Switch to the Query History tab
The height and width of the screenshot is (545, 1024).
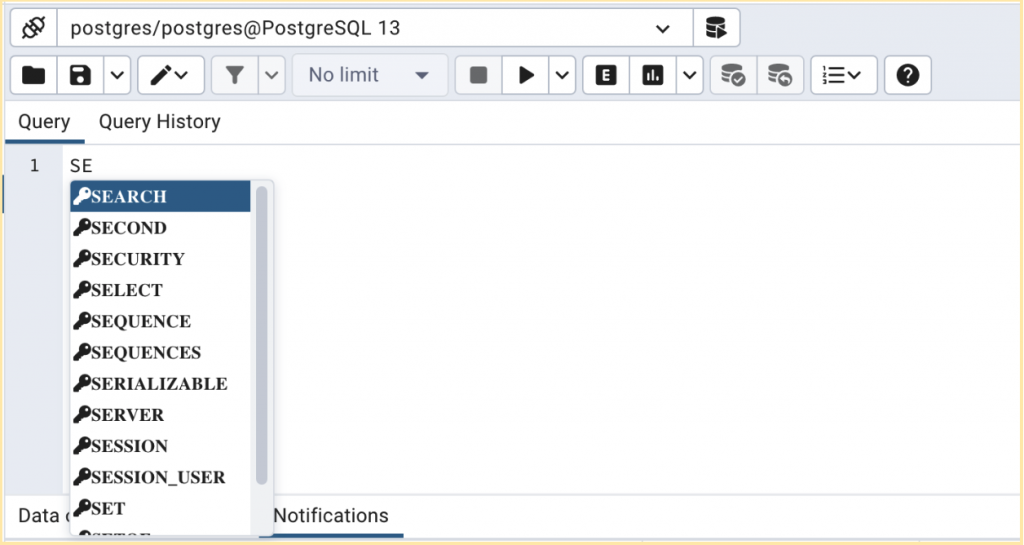[x=159, y=122]
